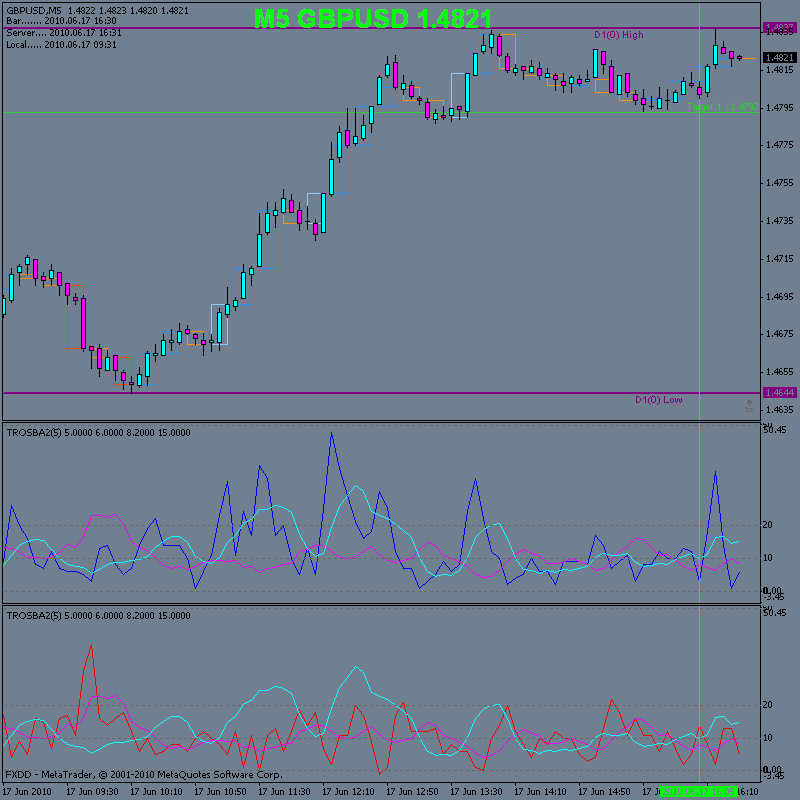Click the 'FXDD - MetaTrader' copyright text
Screen dimensions: 800x800
[x=144, y=775]
